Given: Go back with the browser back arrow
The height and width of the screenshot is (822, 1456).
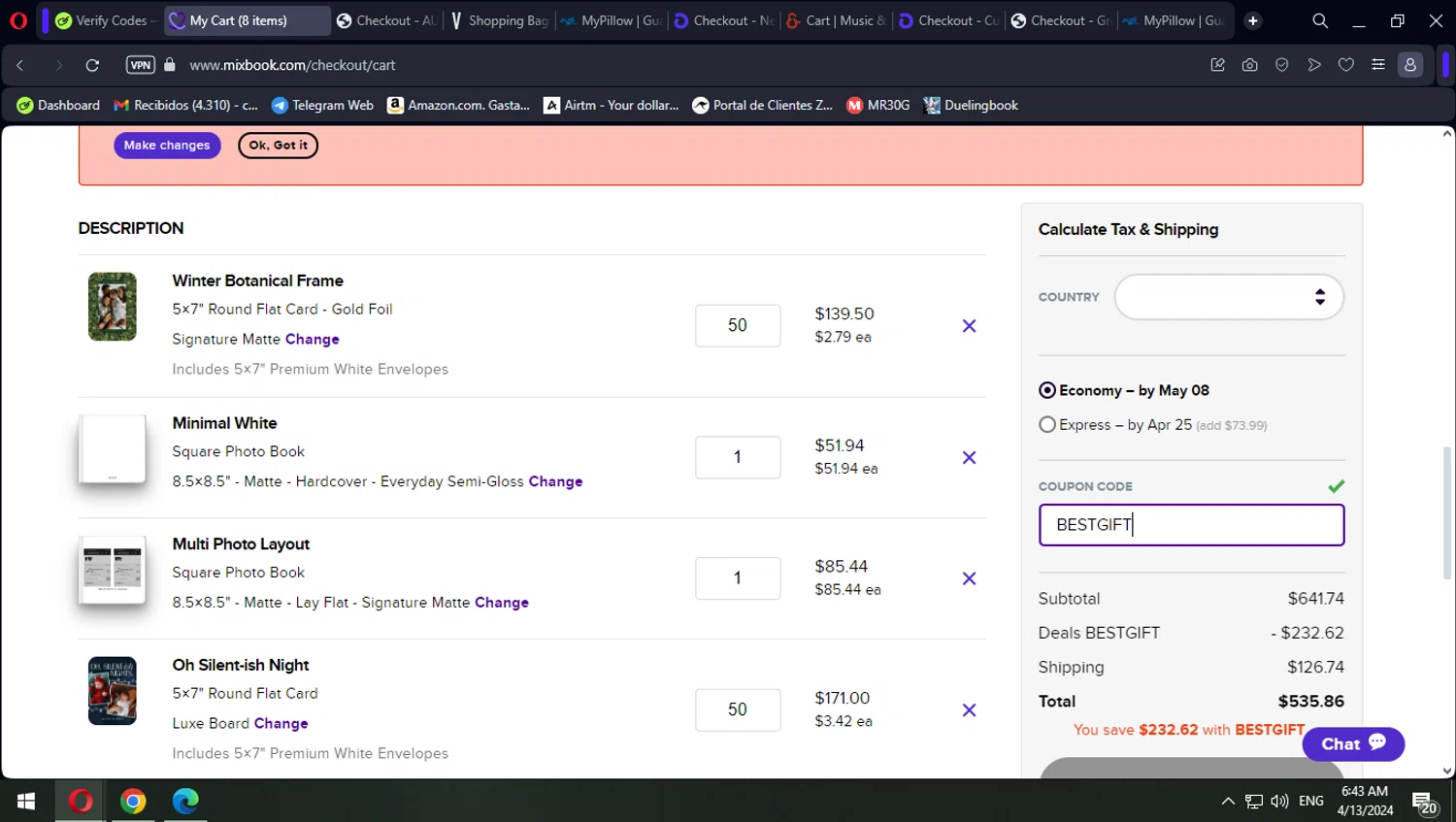Looking at the screenshot, I should coord(20,65).
